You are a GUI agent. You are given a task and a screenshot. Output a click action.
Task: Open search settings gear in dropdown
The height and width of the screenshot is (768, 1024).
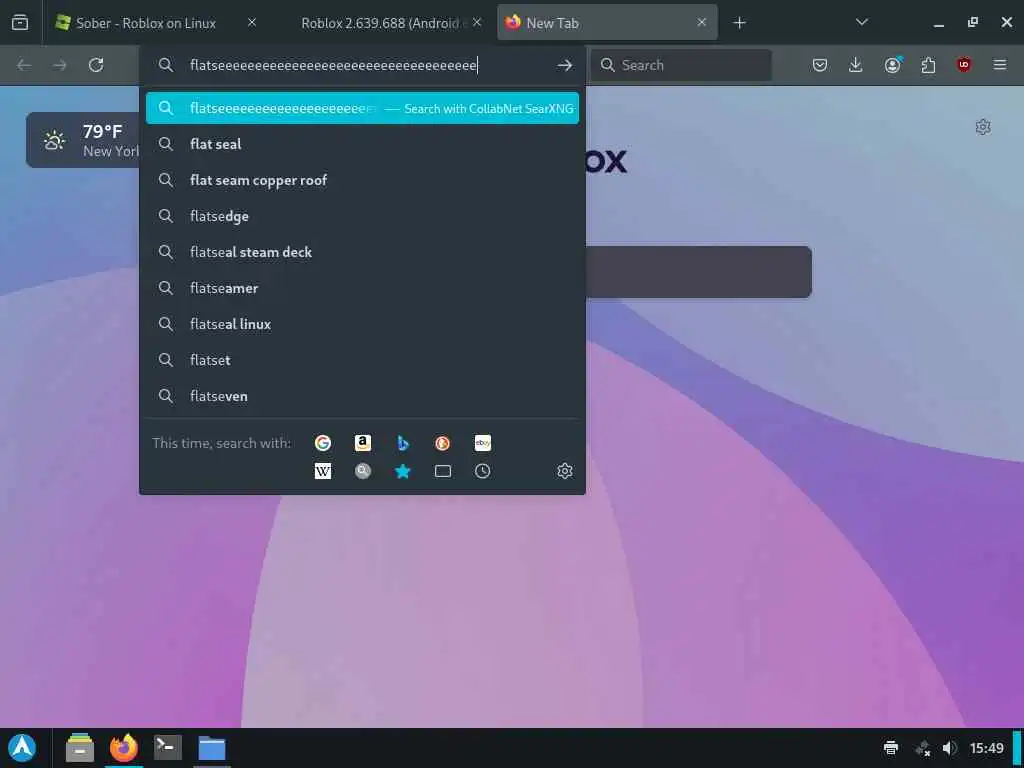point(565,471)
